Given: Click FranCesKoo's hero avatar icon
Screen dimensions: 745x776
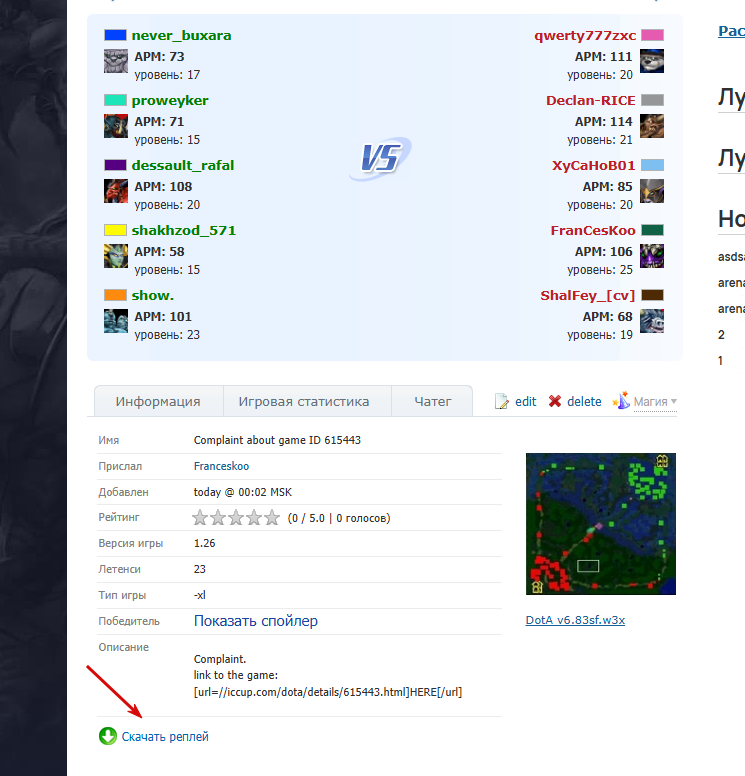Looking at the screenshot, I should pyautogui.click(x=652, y=256).
